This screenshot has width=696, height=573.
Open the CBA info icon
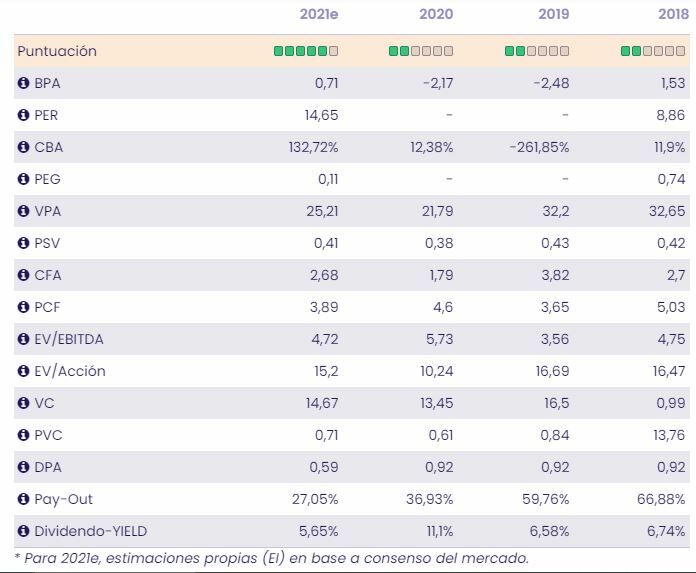(x=24, y=147)
